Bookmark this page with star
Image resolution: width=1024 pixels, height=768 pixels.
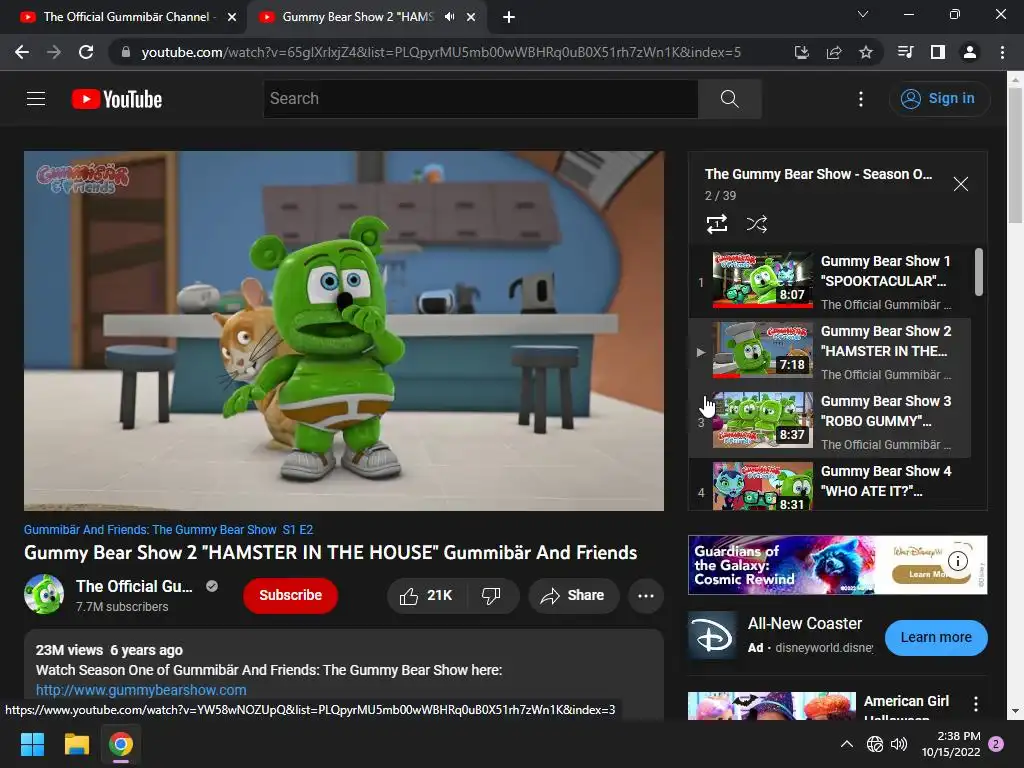pos(866,52)
